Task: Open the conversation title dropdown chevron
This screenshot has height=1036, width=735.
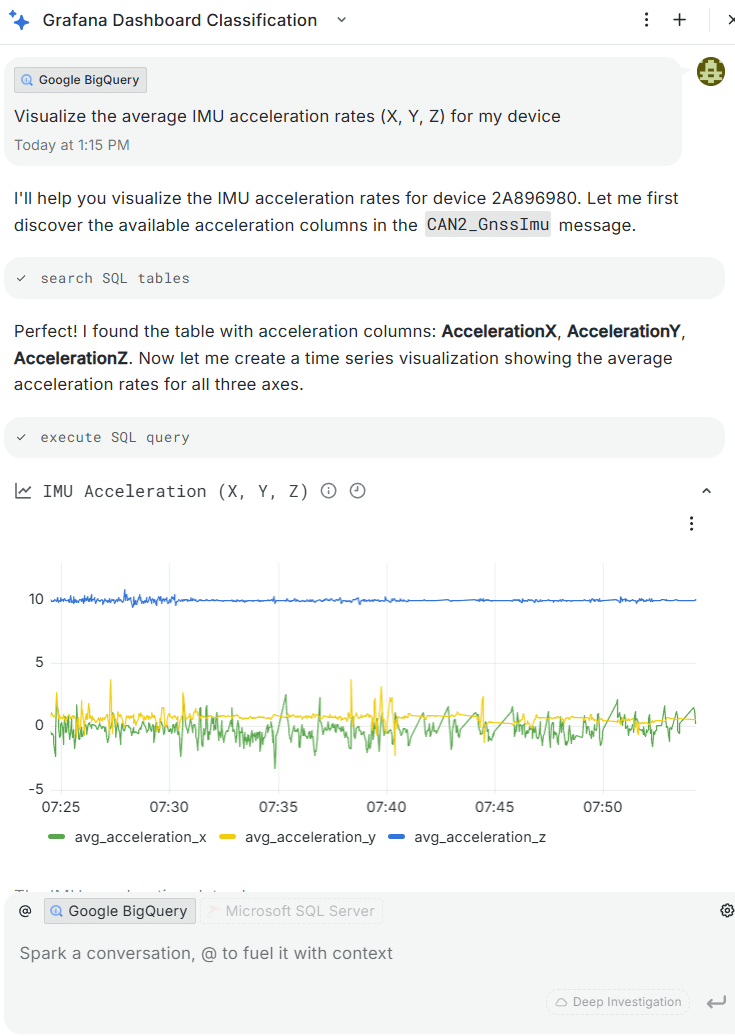Action: click(341, 20)
